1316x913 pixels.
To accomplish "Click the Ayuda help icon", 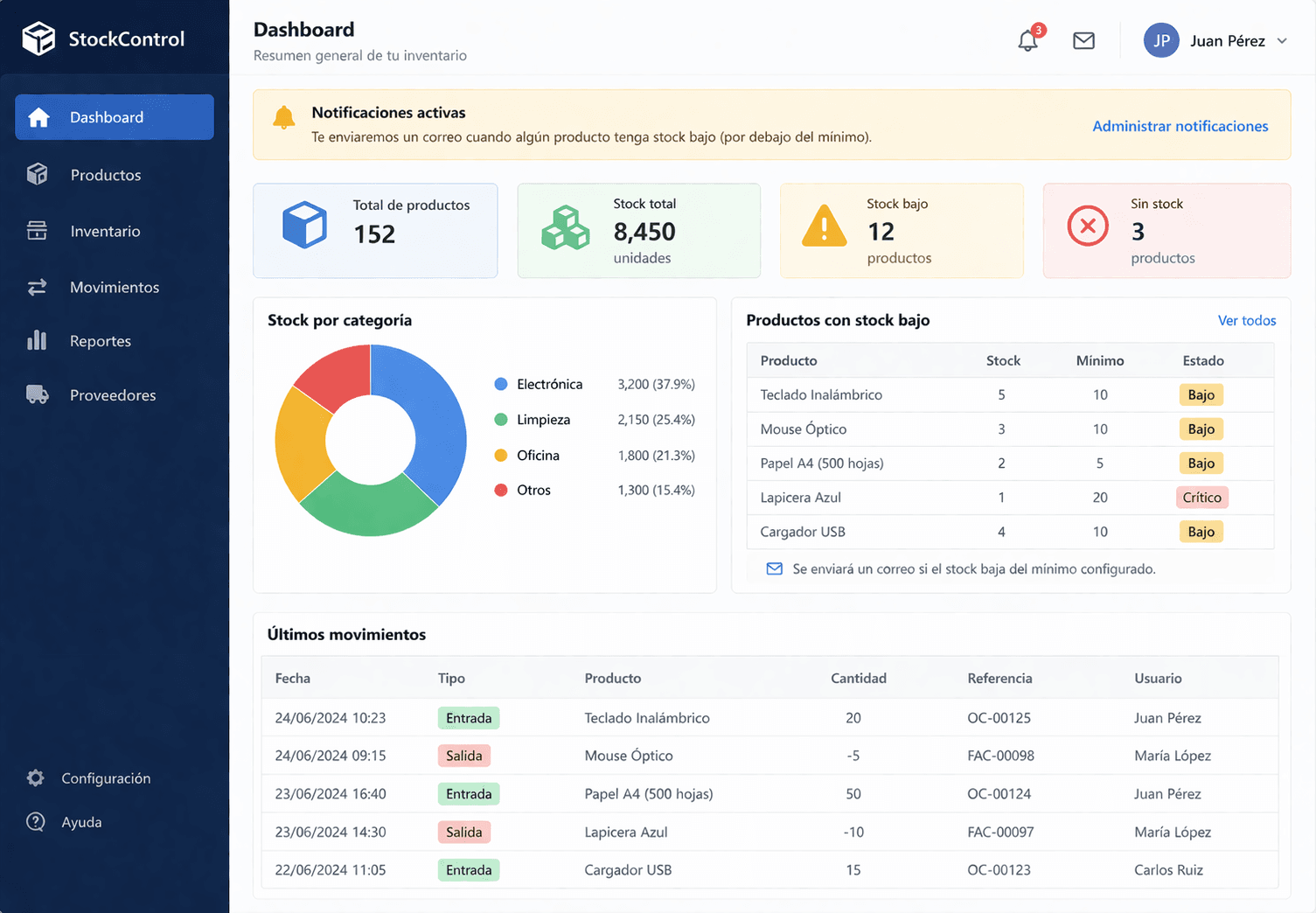I will pos(35,821).
